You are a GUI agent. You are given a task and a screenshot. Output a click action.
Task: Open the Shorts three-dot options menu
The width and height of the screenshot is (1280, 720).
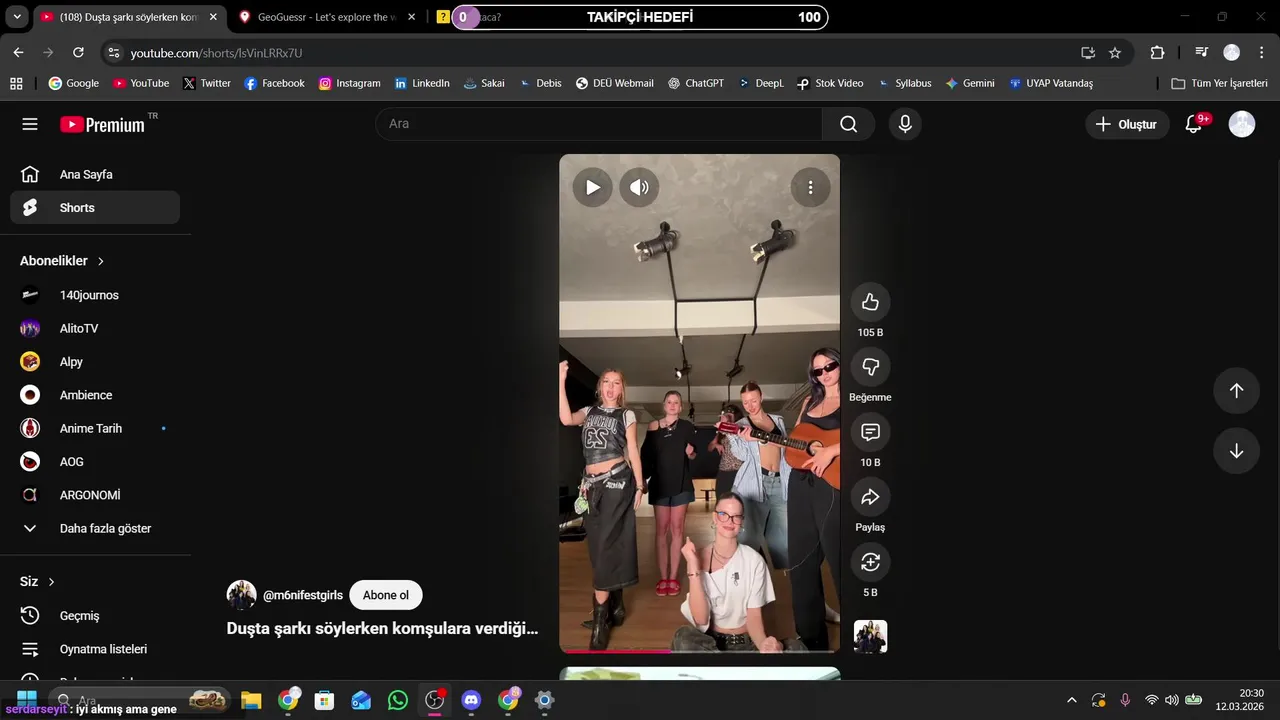point(810,187)
